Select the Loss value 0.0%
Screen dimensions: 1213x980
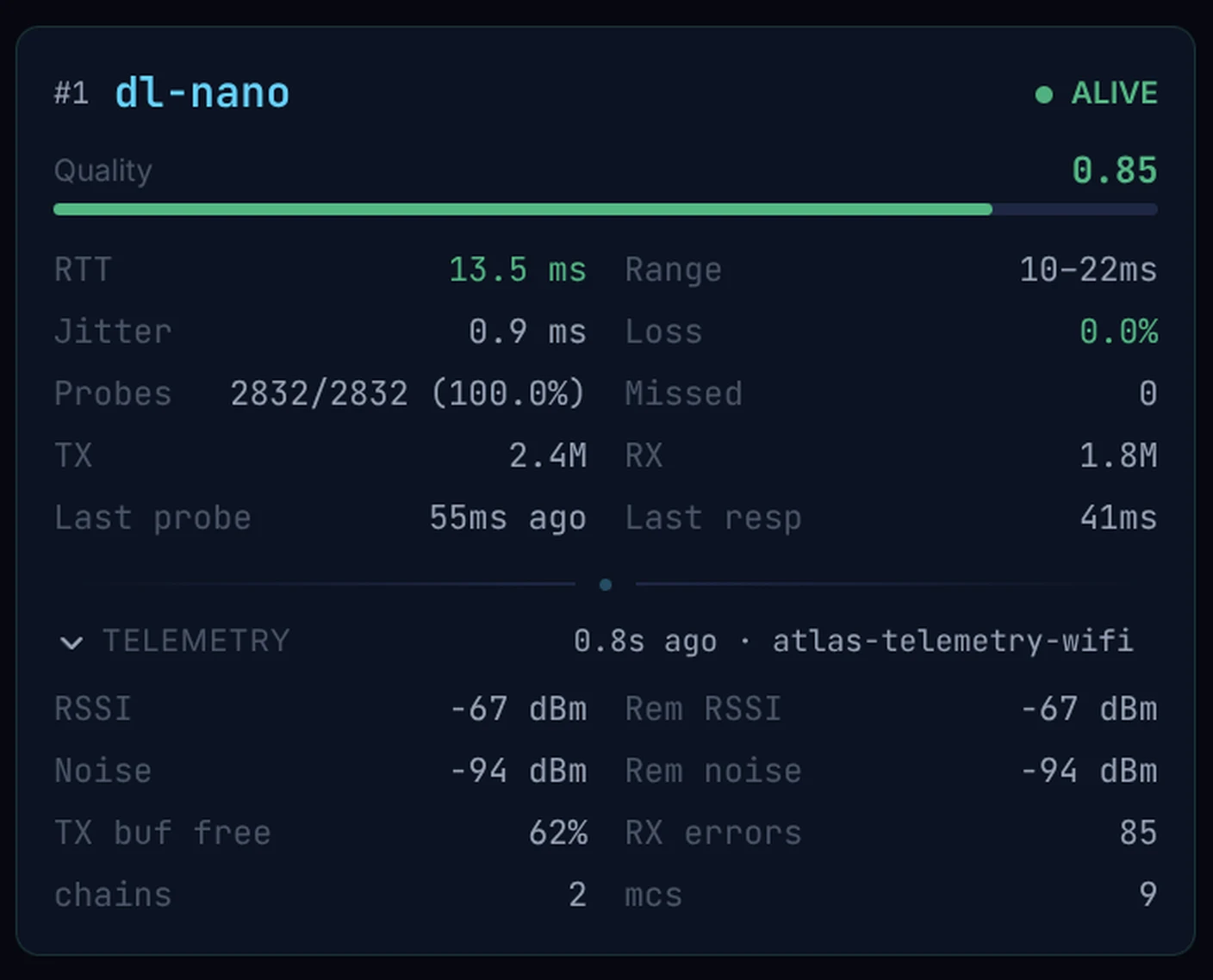click(x=1118, y=332)
